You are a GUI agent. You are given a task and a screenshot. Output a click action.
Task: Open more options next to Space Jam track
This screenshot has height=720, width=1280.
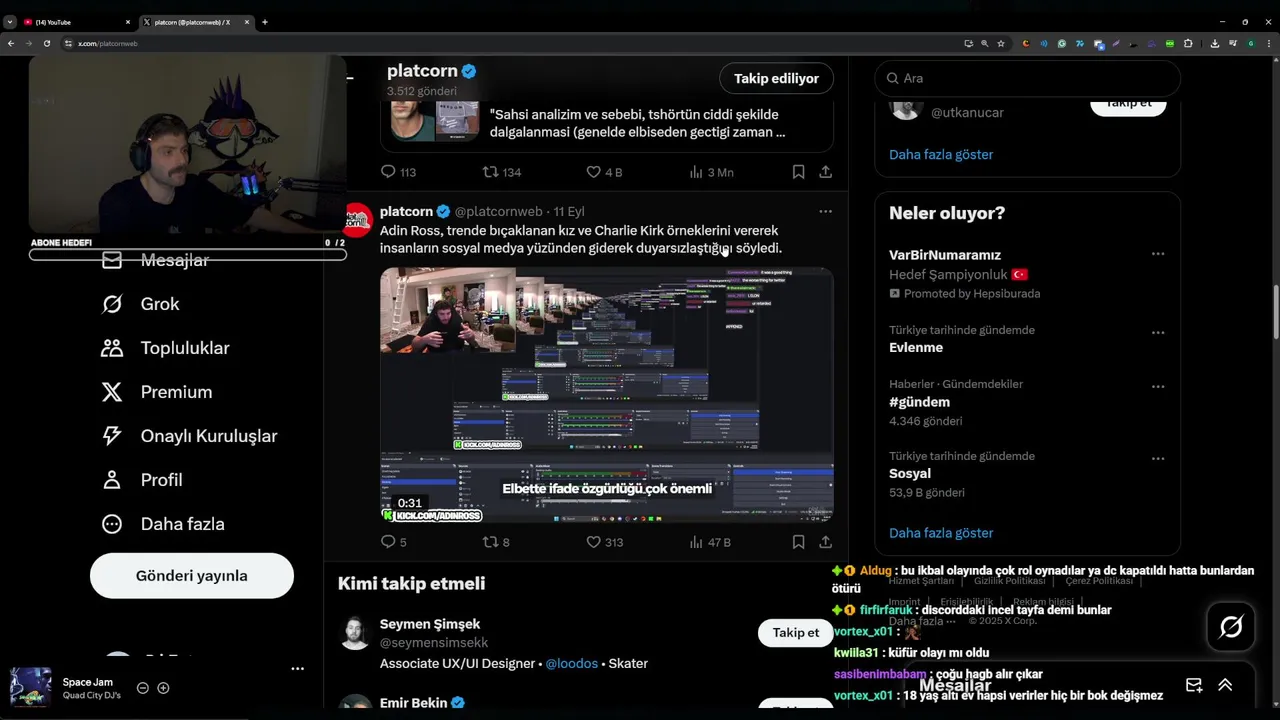click(x=297, y=668)
